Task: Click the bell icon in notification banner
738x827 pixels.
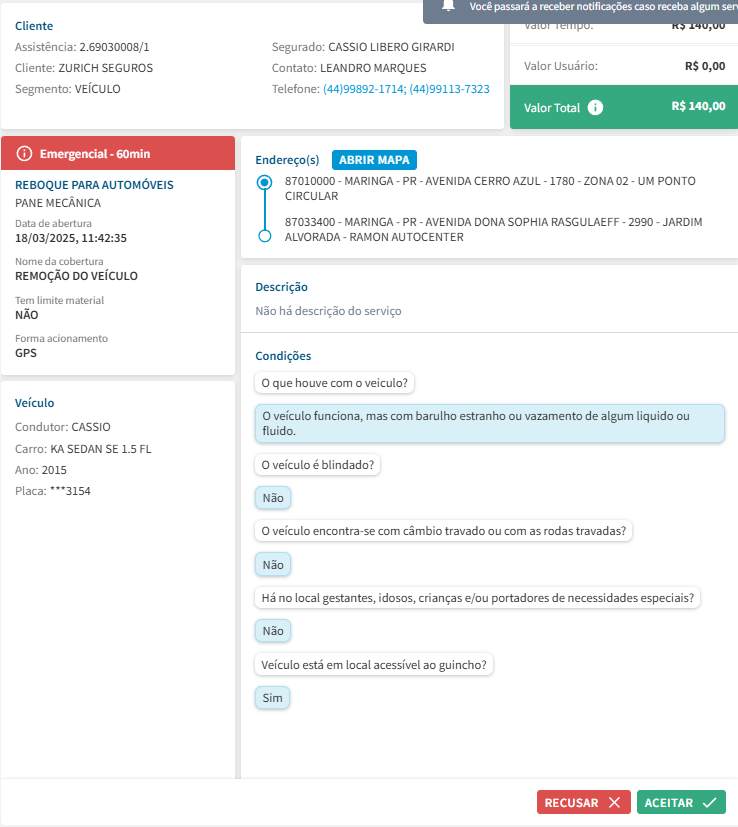Action: click(x=448, y=5)
